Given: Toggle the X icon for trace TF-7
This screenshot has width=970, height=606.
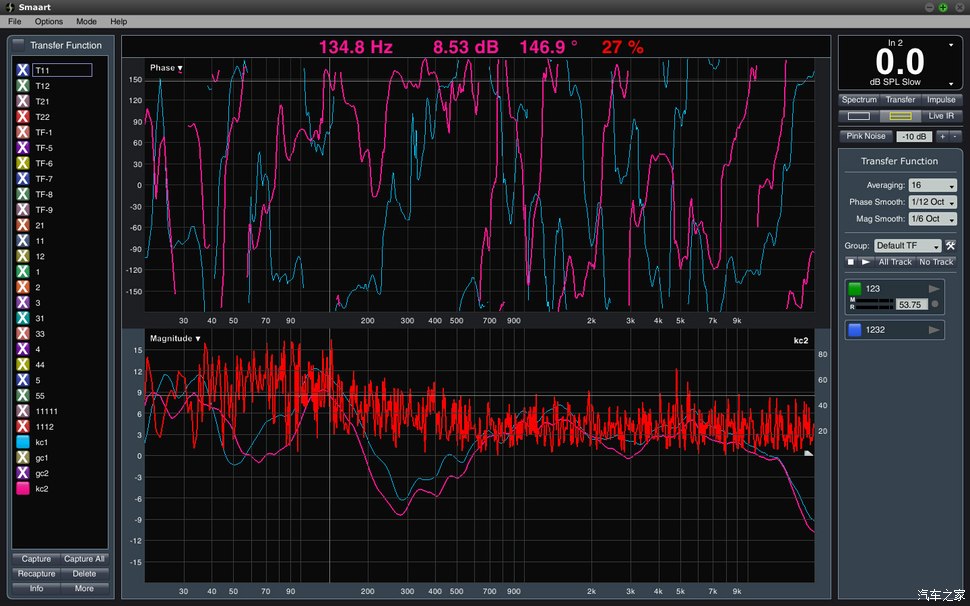Looking at the screenshot, I should 23,178.
